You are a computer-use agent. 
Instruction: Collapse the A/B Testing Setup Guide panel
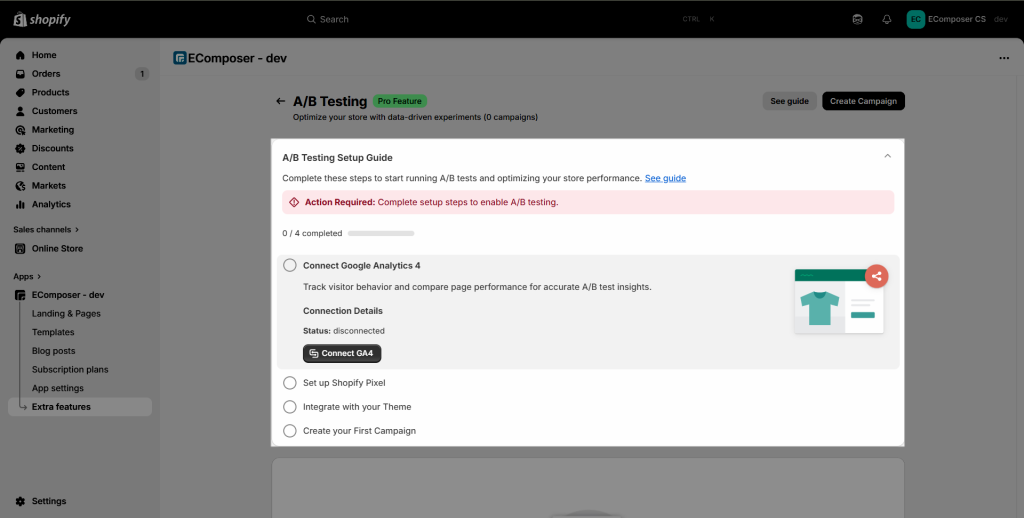pos(887,156)
